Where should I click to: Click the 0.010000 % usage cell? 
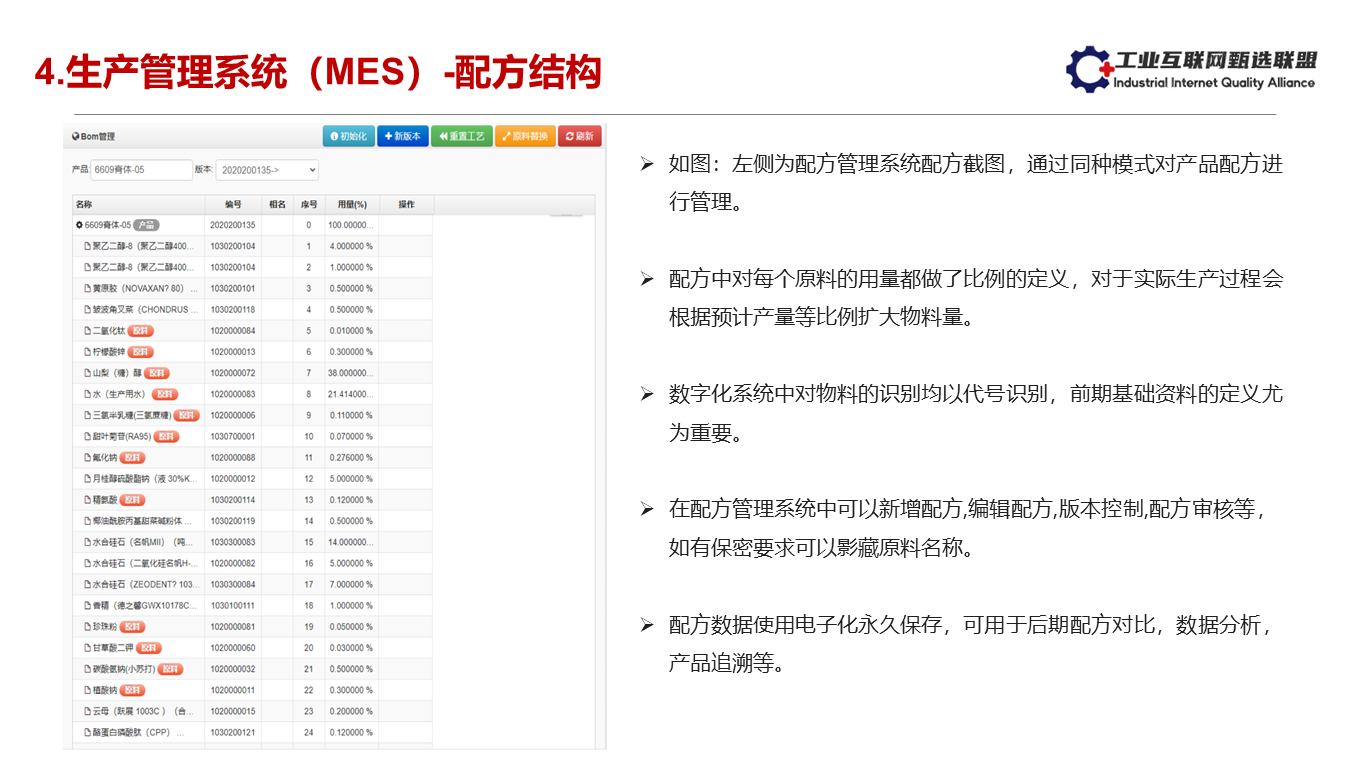pos(351,331)
